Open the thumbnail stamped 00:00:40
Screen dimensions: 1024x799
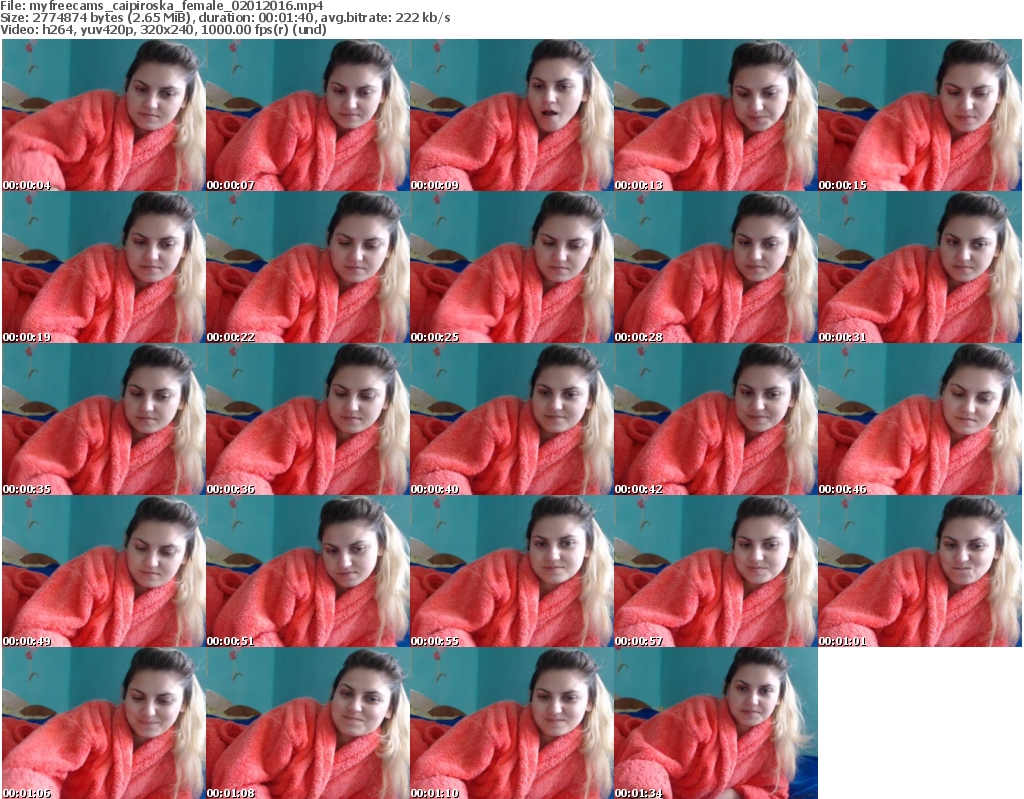click(511, 419)
